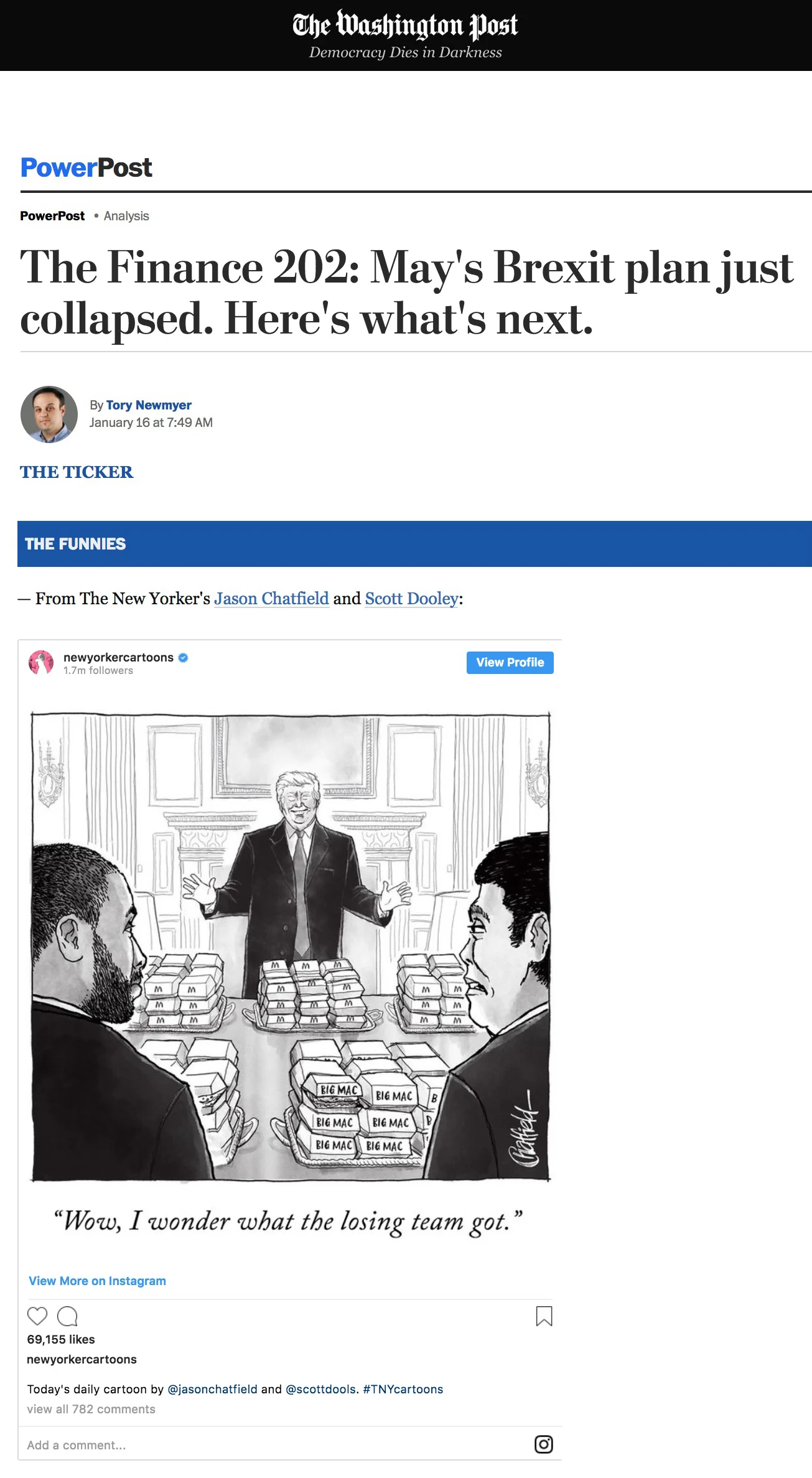Open the #TNYcartoons hashtag
This screenshot has height=1478, width=812.
[403, 1389]
